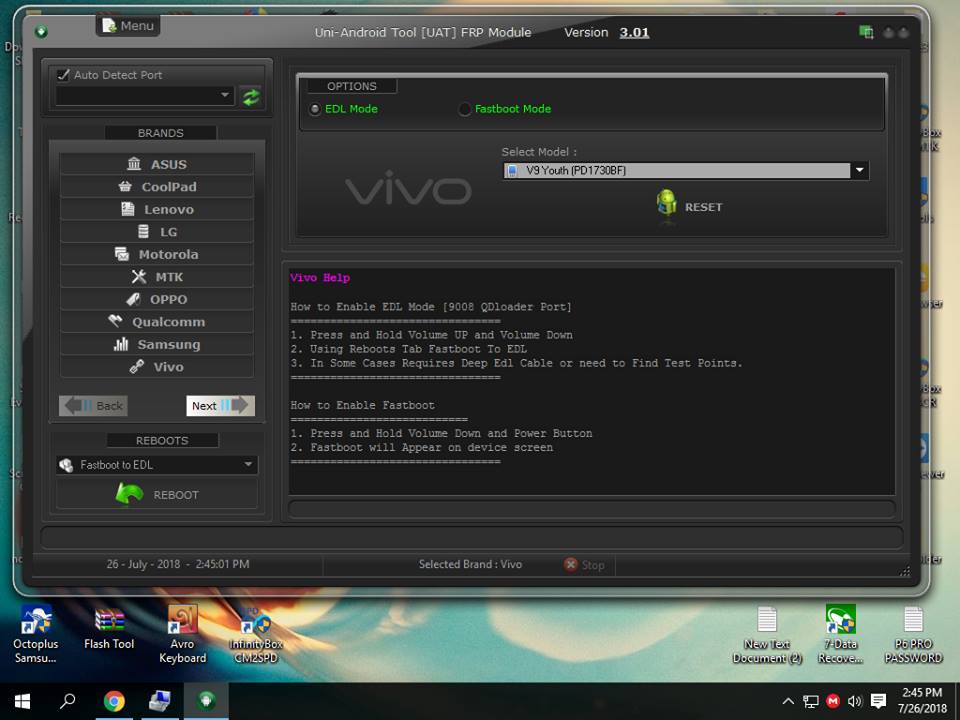Viewport: 960px width, 720px height.
Task: Click the ASUS building icon
Action: pos(133,163)
